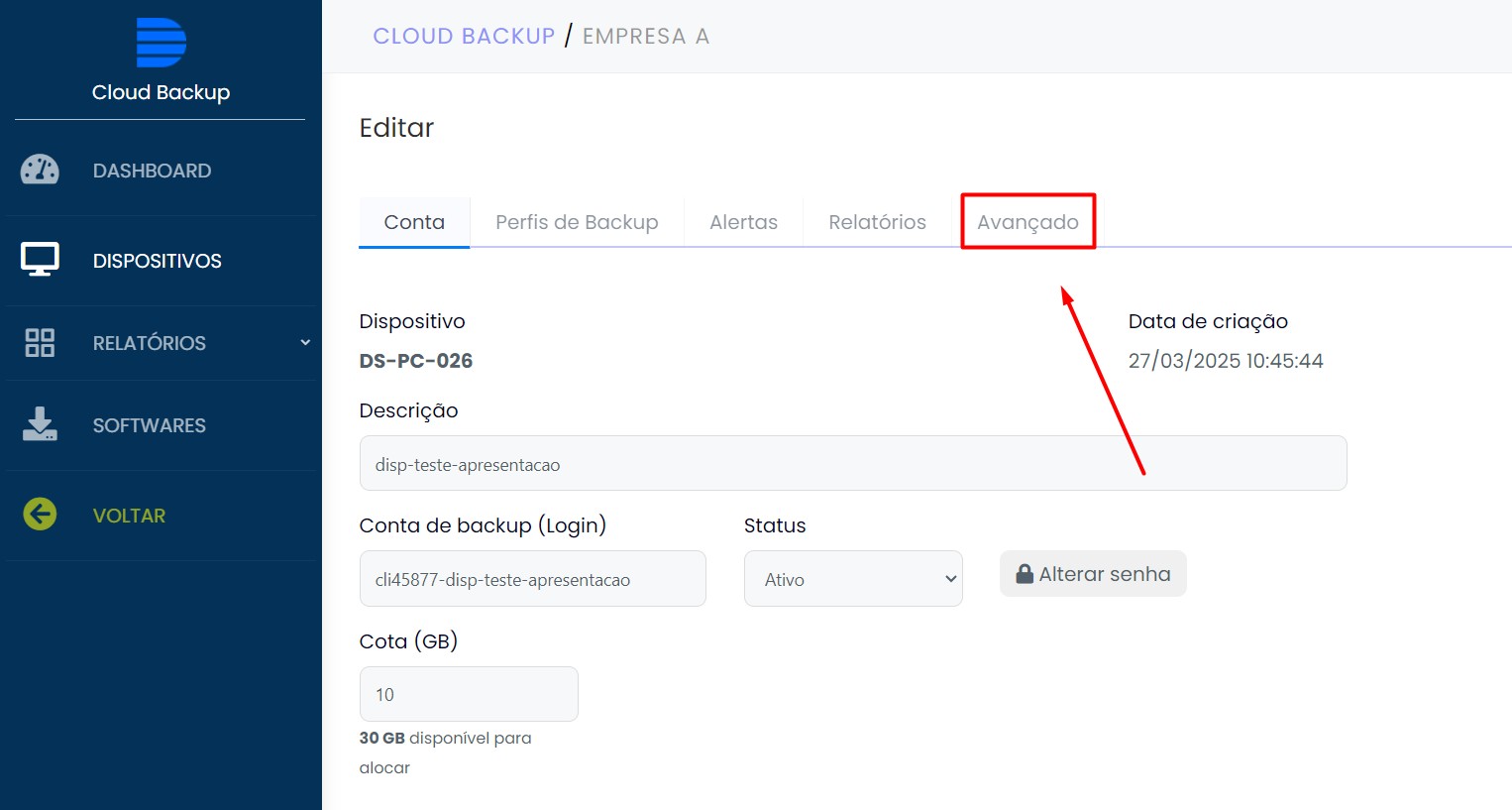The image size is (1512, 810).
Task: Click the Relatórios grid icon in sidebar
Action: (x=40, y=343)
